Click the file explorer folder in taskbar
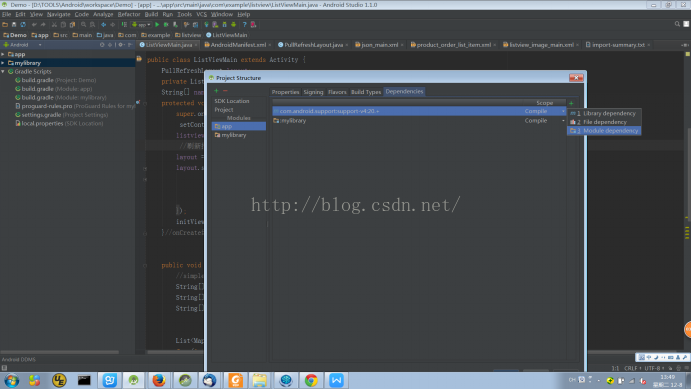The image size is (692, 389). [x=260, y=380]
